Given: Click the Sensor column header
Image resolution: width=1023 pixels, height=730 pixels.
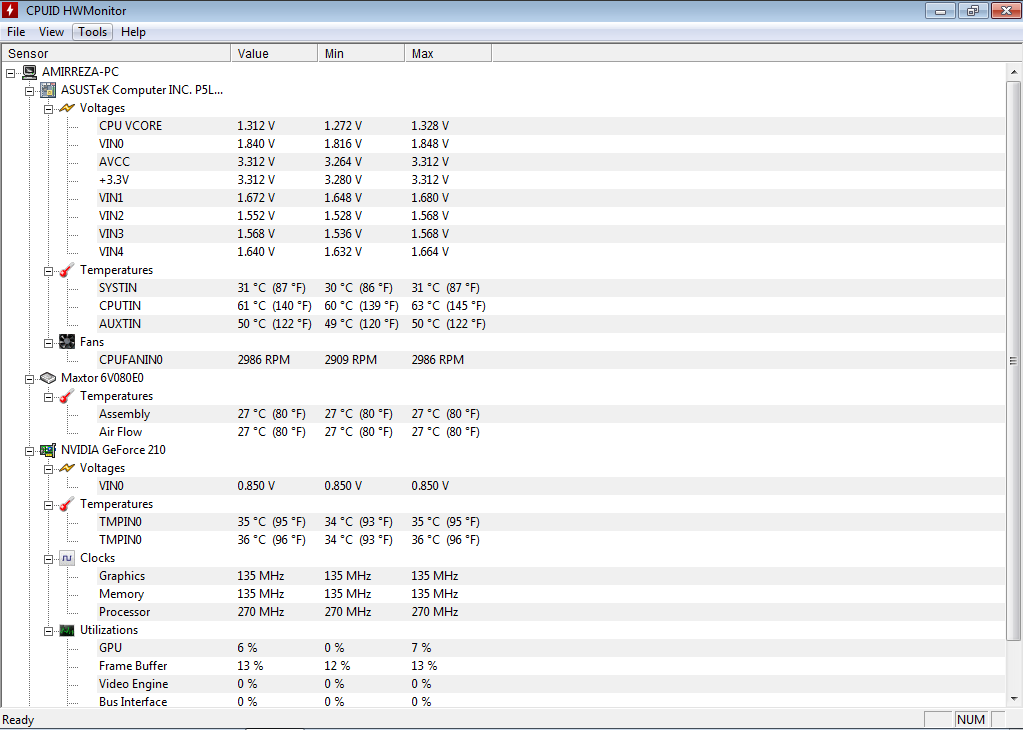Looking at the screenshot, I should tap(116, 53).
